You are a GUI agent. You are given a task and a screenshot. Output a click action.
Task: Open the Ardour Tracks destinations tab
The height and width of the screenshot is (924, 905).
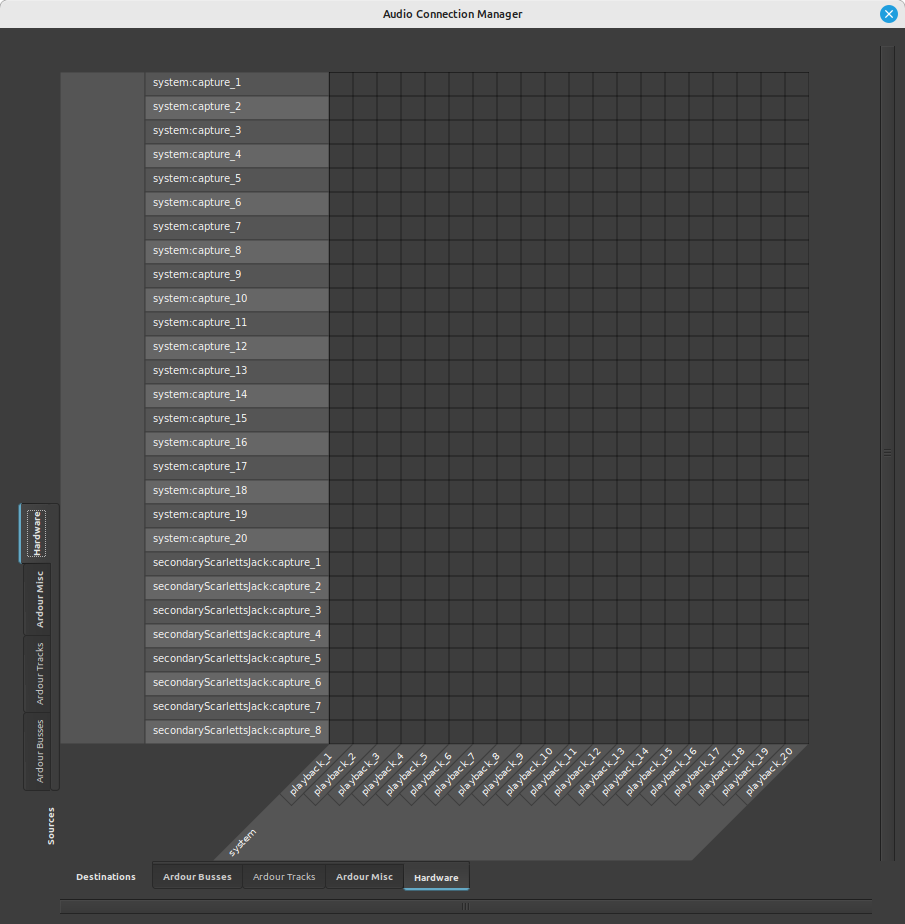point(283,876)
